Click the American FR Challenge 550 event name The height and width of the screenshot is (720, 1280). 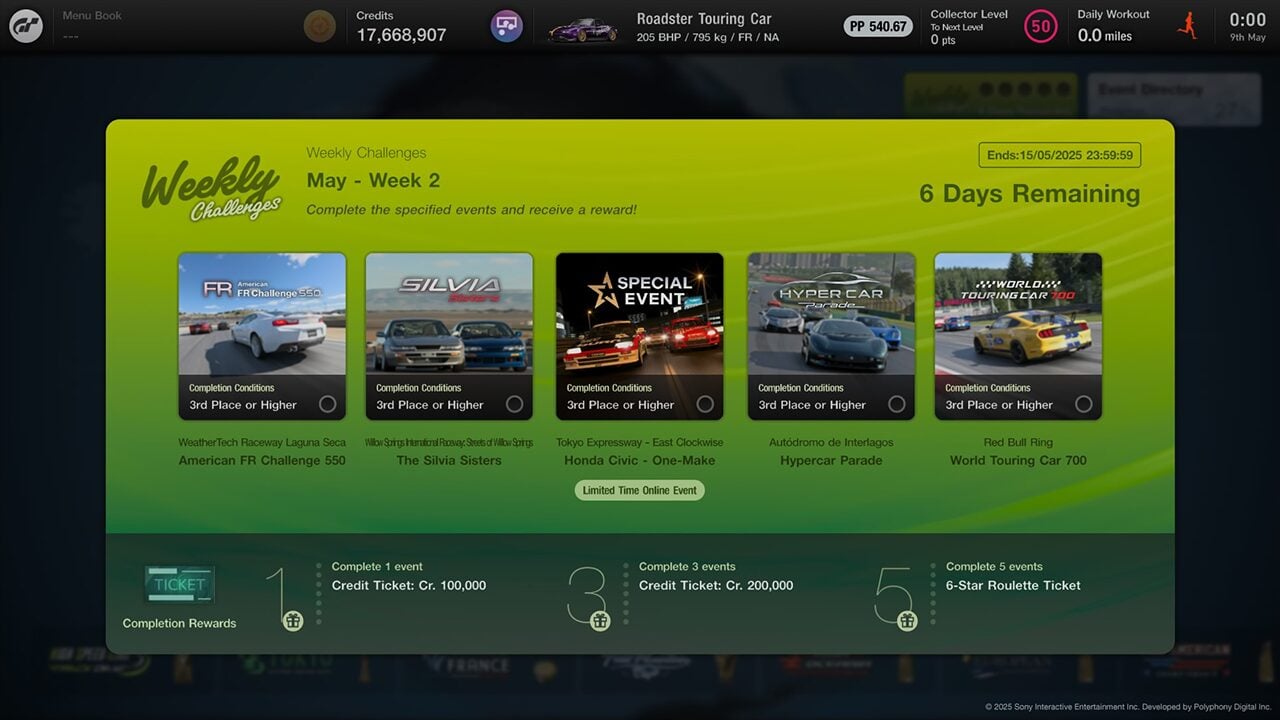coord(262,460)
